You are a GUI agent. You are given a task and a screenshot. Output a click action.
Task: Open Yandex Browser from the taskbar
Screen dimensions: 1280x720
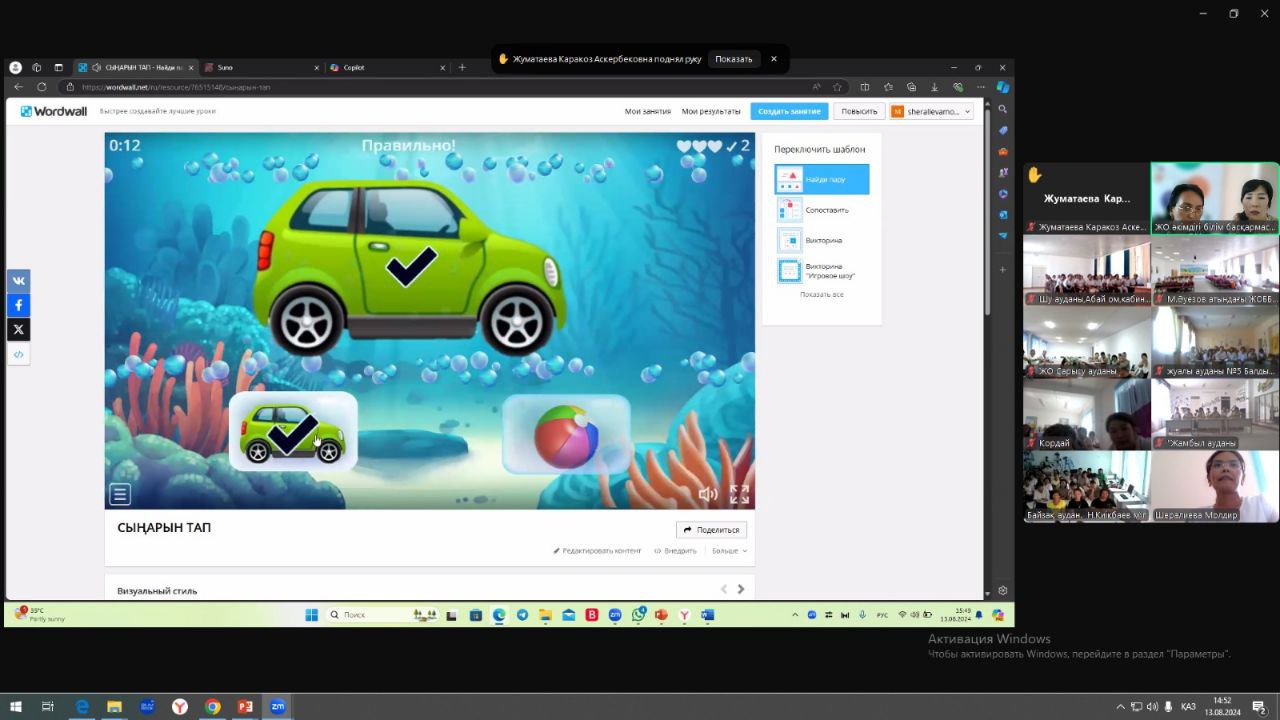179,706
